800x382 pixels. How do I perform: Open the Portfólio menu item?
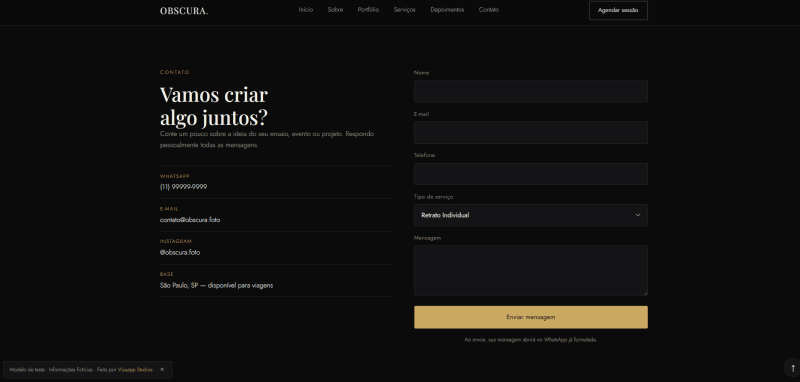pyautogui.click(x=368, y=10)
